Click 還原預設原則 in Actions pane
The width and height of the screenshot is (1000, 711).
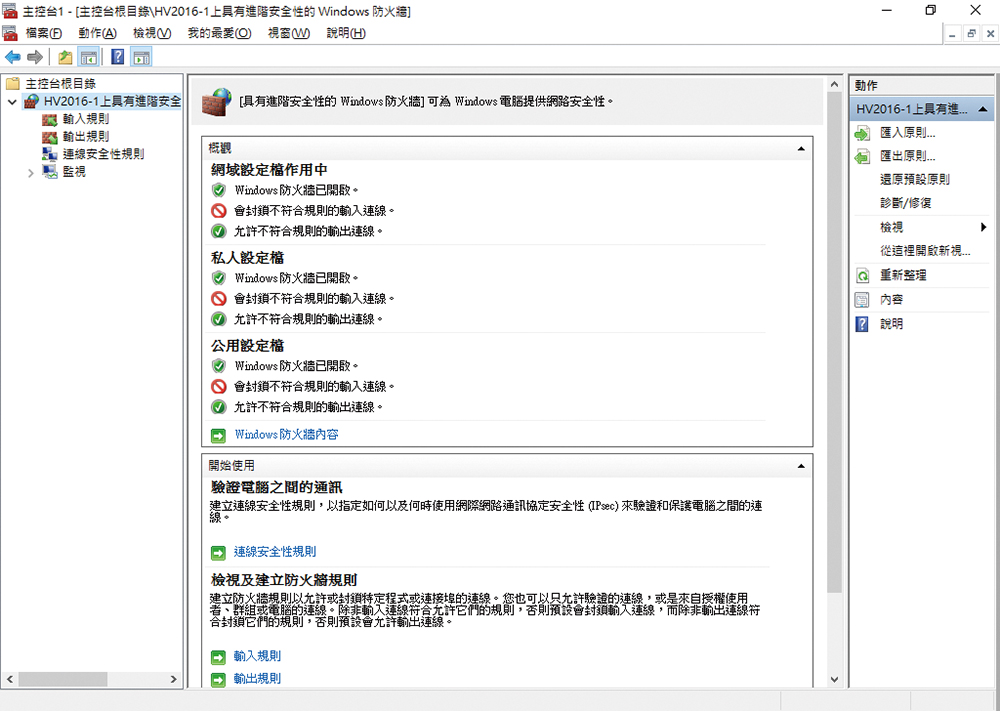[x=915, y=180]
